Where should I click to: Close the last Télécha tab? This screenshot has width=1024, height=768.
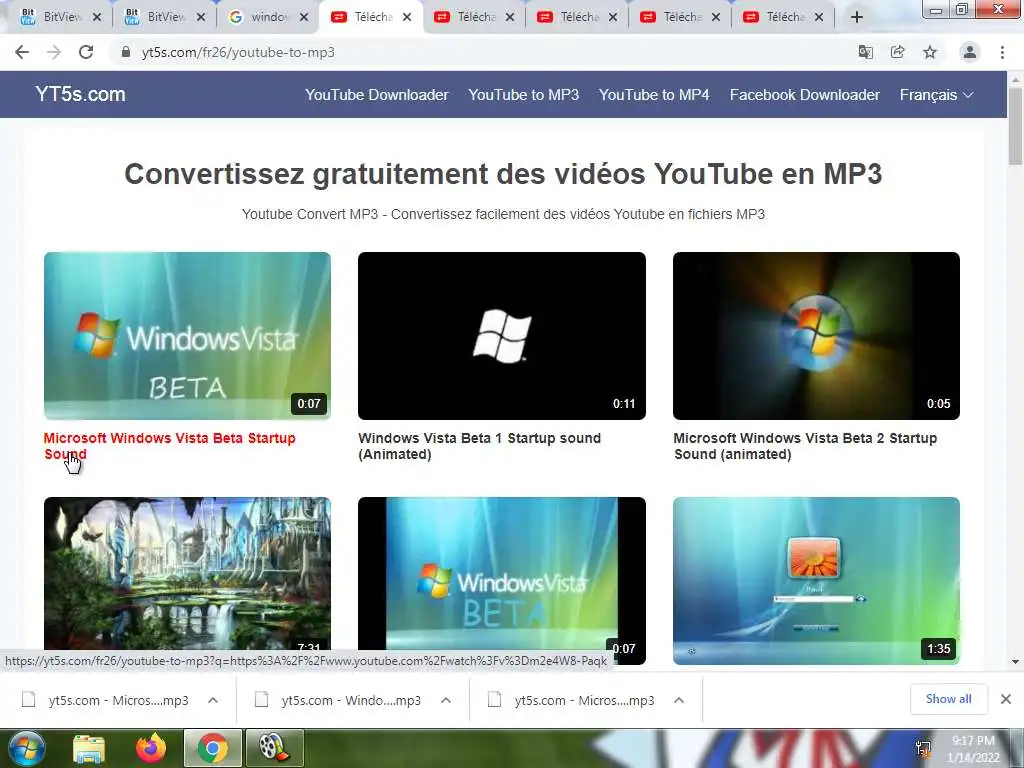[819, 17]
